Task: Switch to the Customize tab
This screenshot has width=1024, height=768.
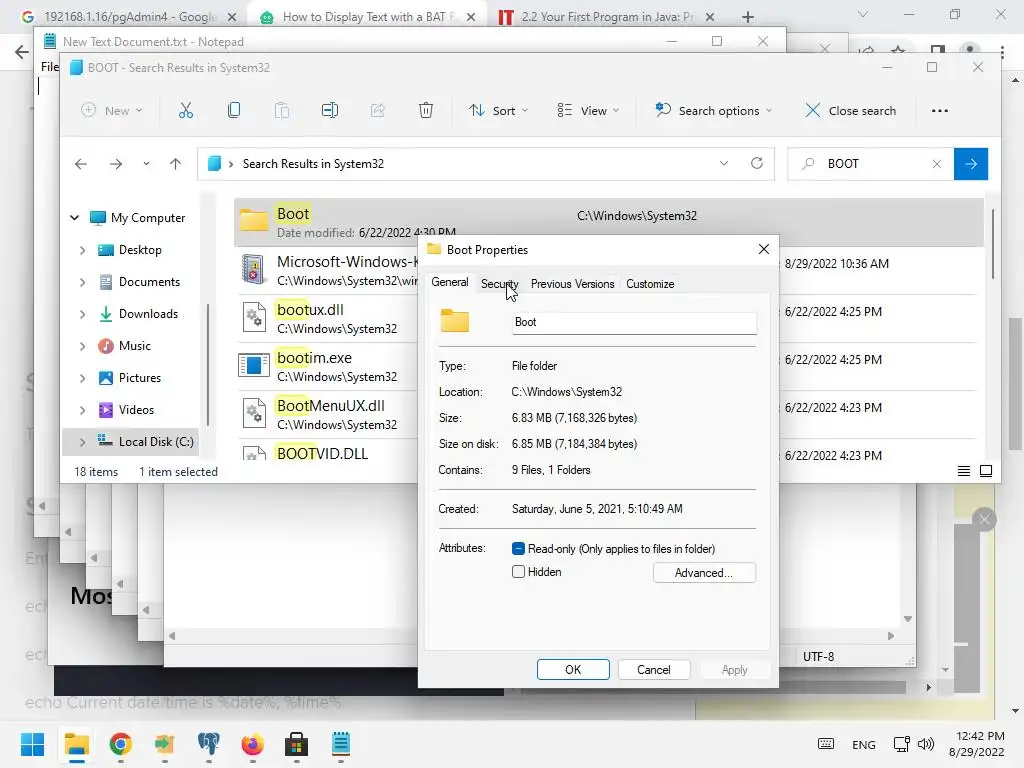Action: click(650, 283)
